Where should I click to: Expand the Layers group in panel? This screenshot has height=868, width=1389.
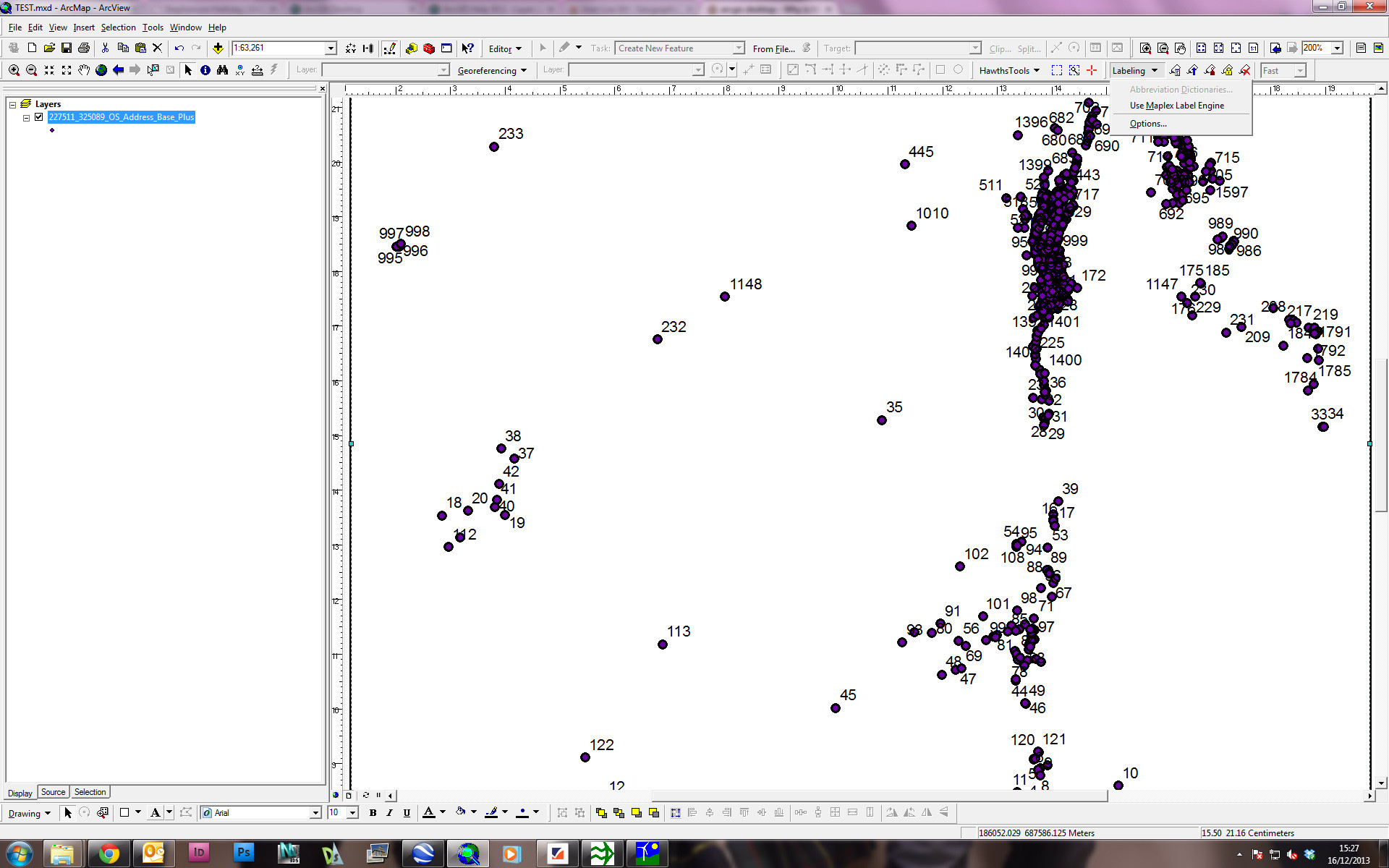click(11, 104)
